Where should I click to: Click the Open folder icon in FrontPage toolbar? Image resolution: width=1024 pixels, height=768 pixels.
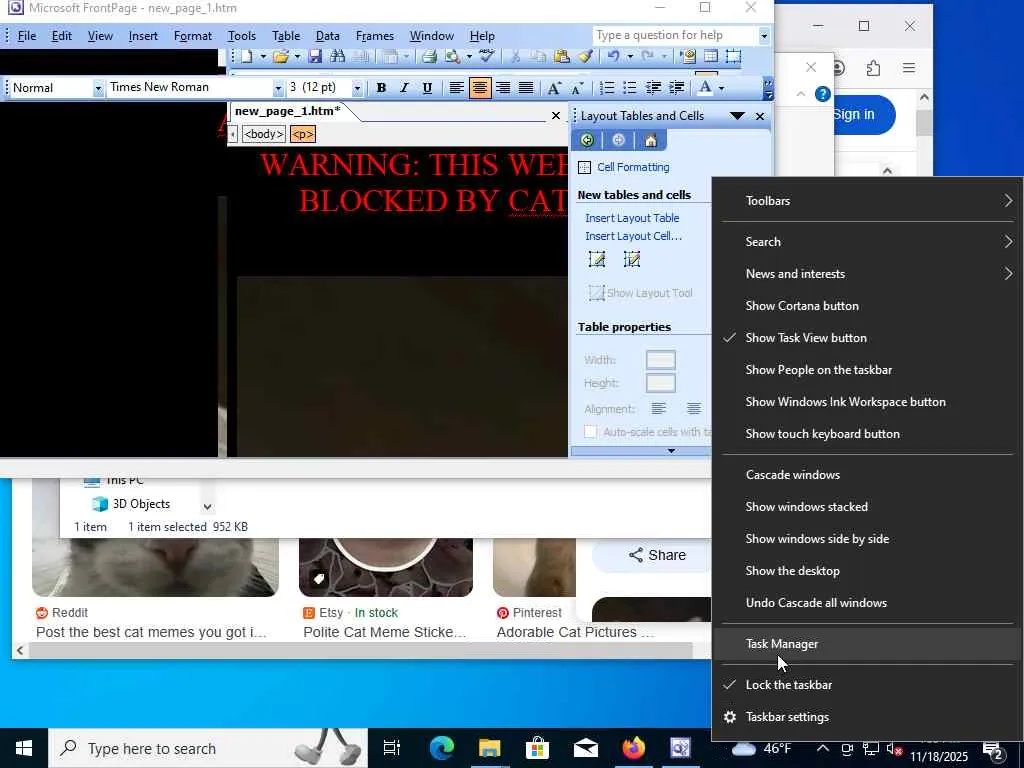(281, 57)
